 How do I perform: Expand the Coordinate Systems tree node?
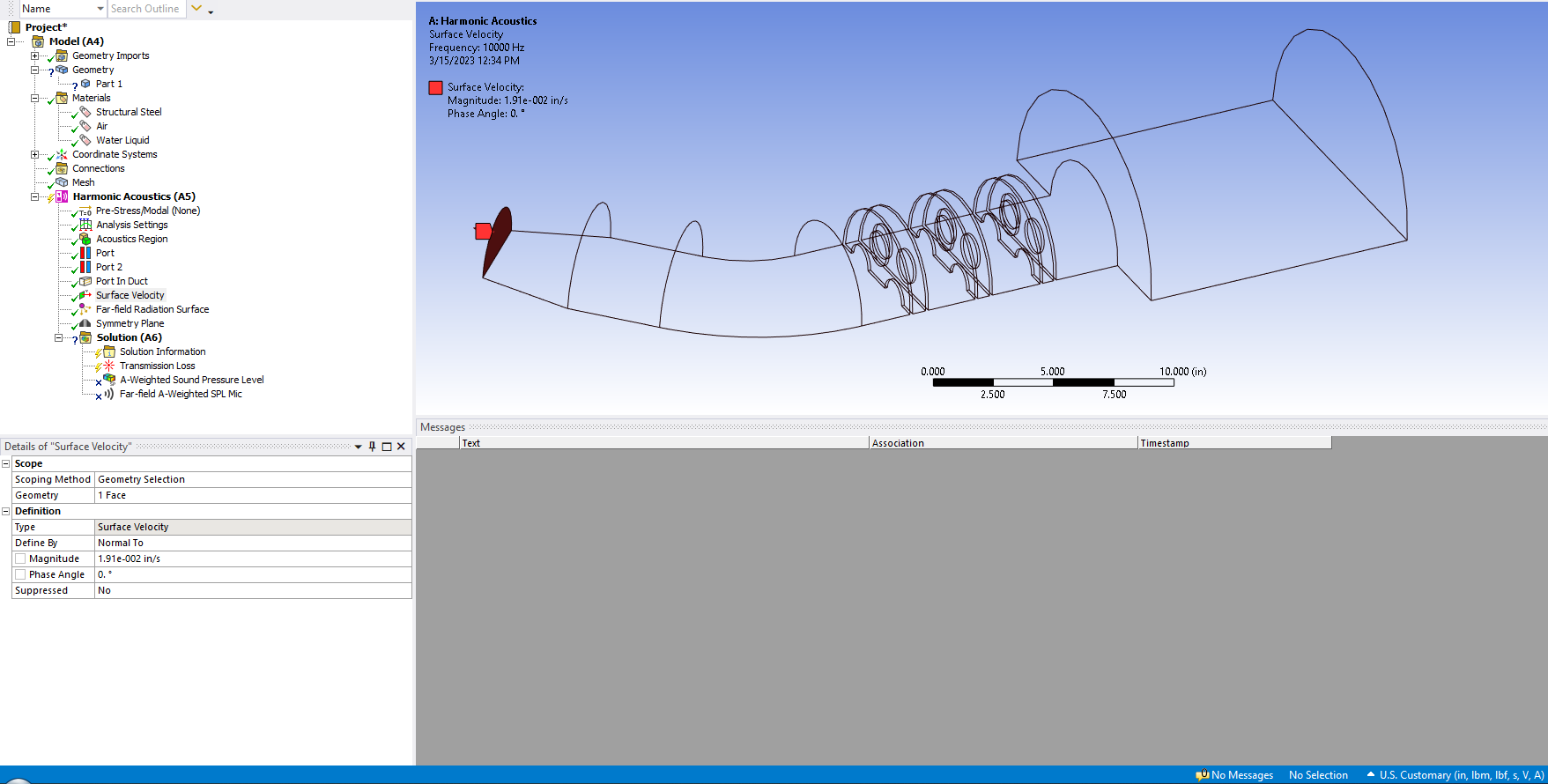point(34,154)
